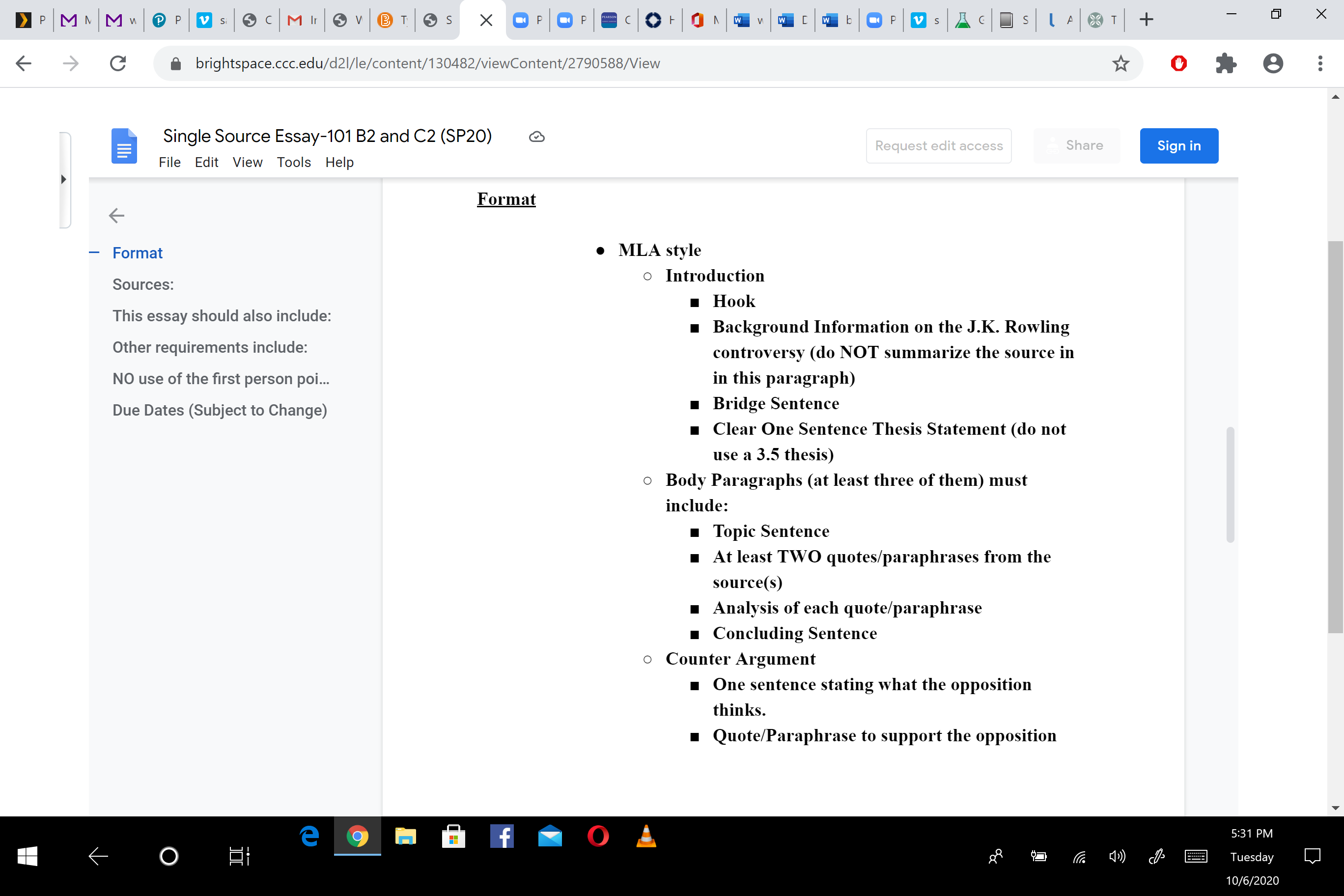This screenshot has height=896, width=1344.
Task: Switch to first Zoom tab
Action: pyautogui.click(x=528, y=21)
